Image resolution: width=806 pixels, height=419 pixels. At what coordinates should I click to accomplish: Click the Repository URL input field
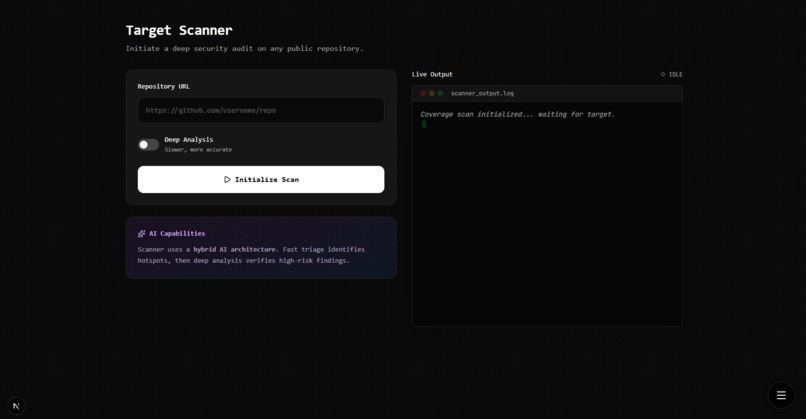point(261,110)
